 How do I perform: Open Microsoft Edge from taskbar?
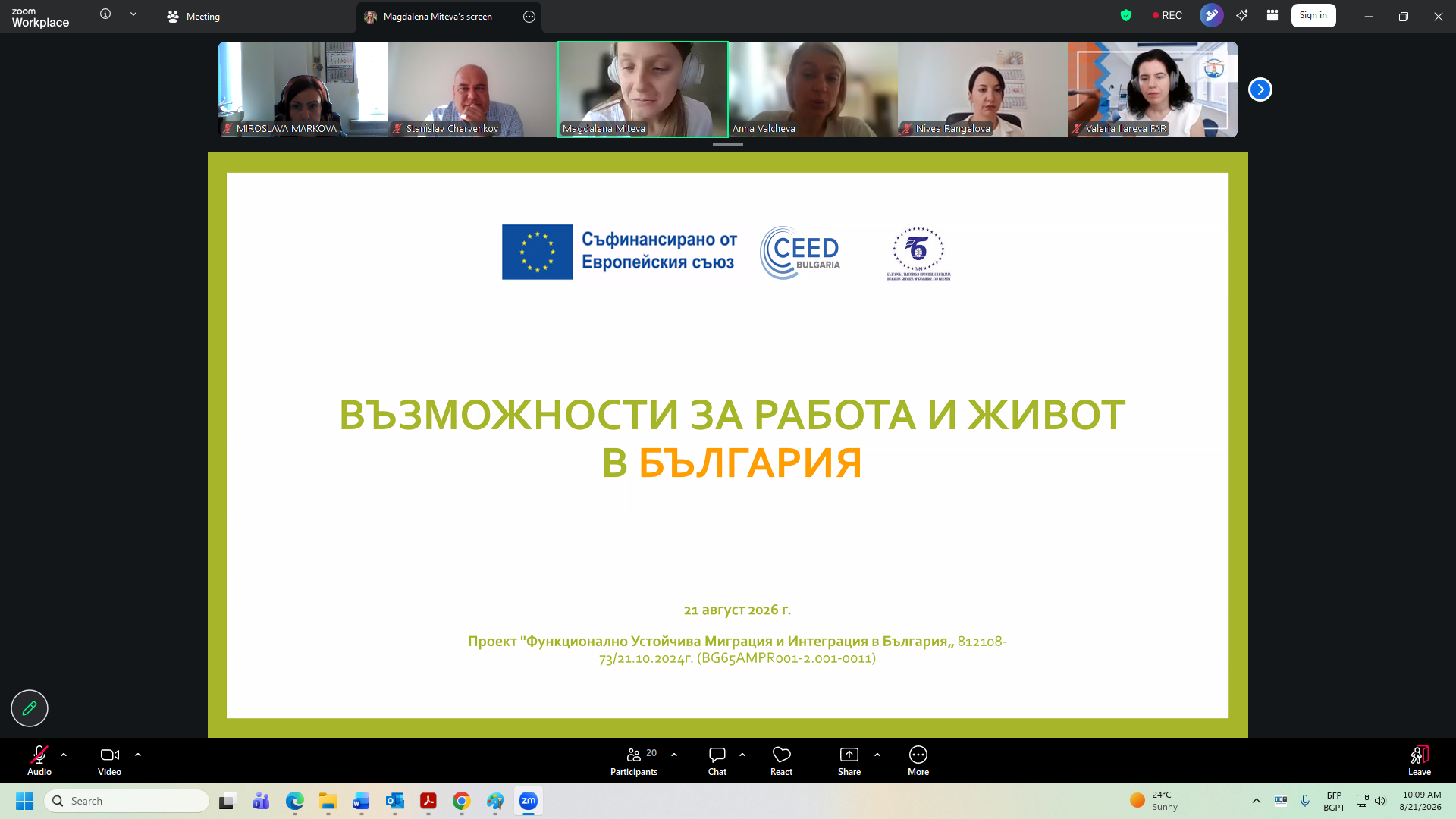[x=294, y=801]
